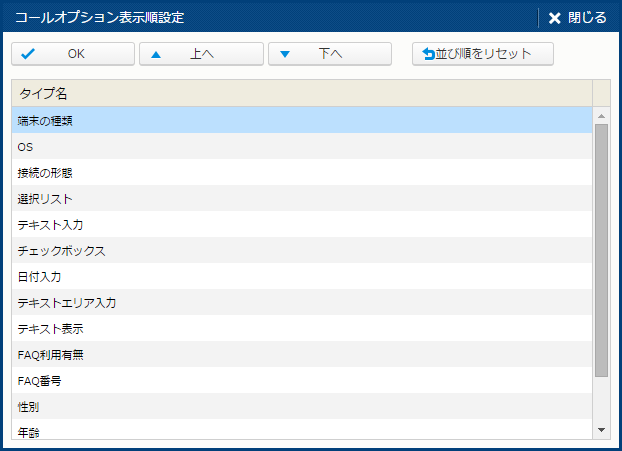Select the 性別 row
622x451 pixels.
301,406
